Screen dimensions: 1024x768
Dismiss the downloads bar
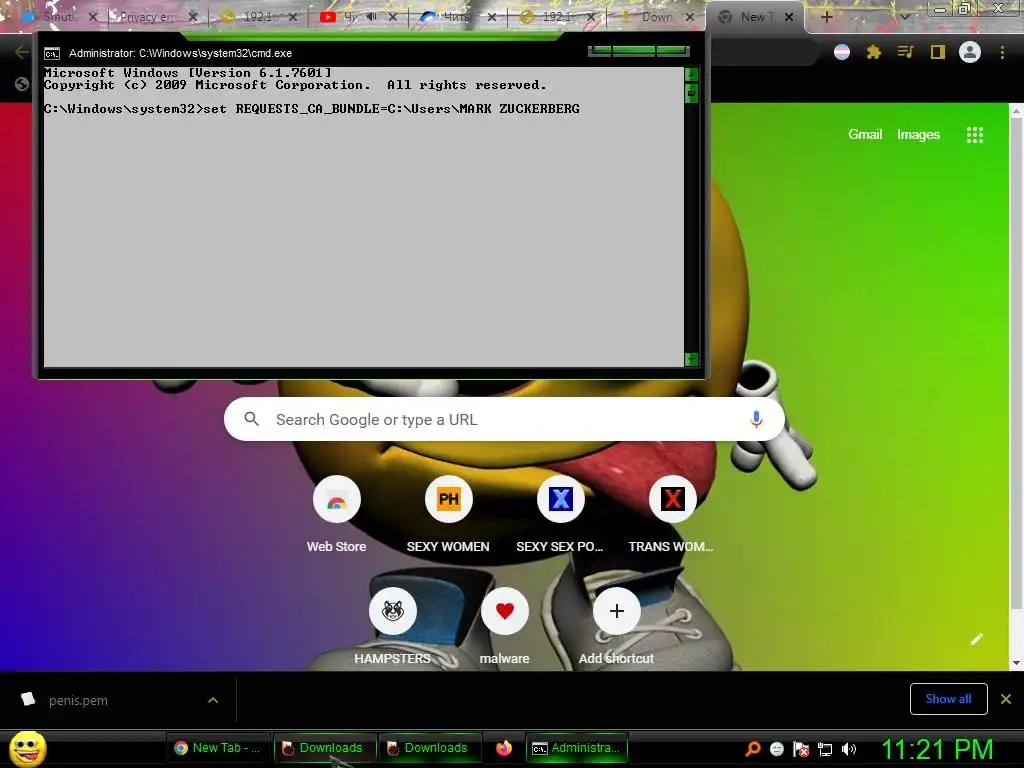(x=1005, y=699)
